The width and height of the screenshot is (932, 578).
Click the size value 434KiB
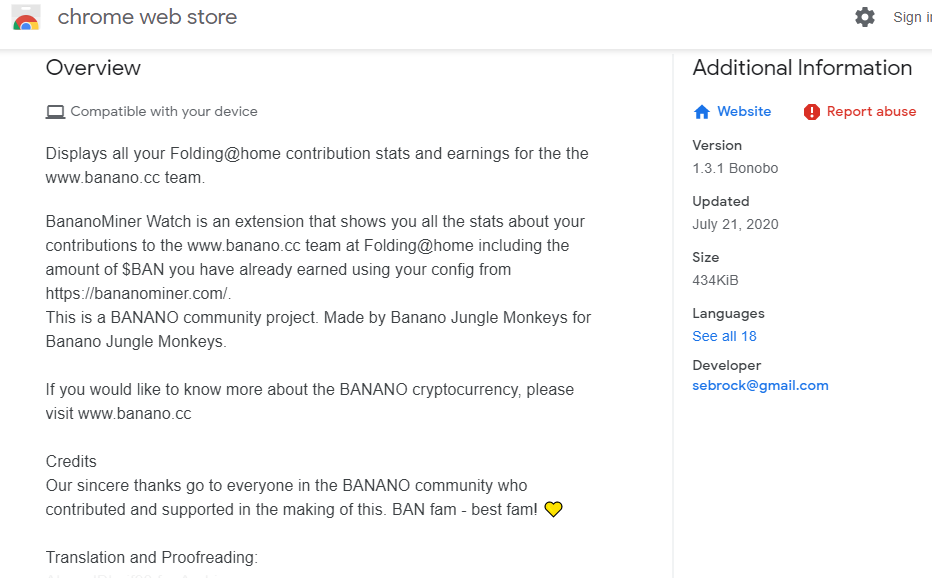715,280
